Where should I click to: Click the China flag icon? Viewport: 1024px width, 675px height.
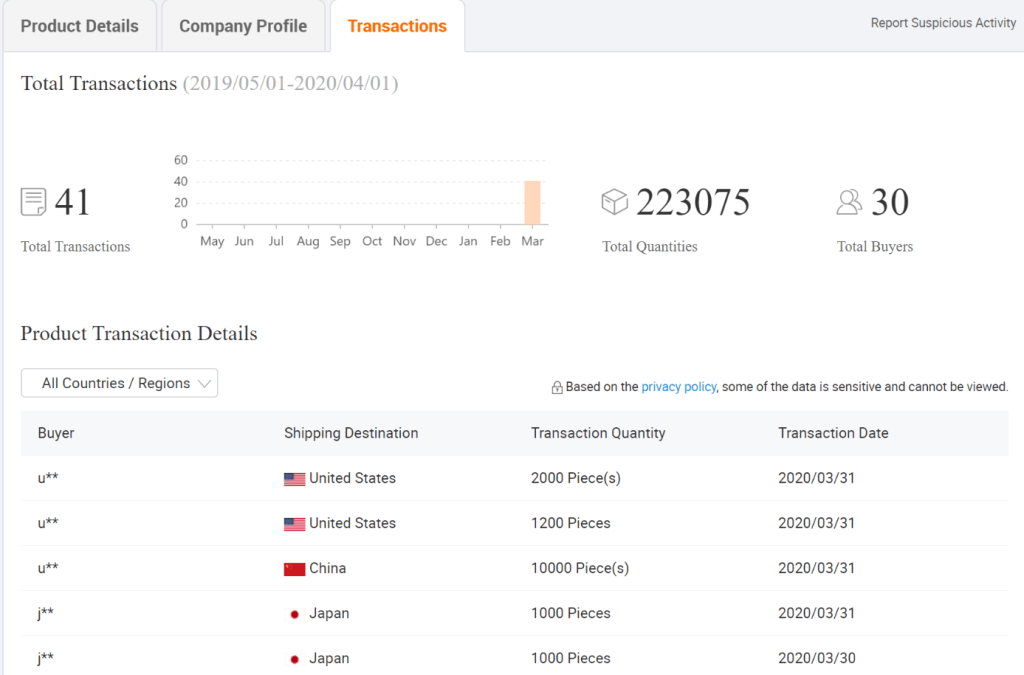coord(294,569)
